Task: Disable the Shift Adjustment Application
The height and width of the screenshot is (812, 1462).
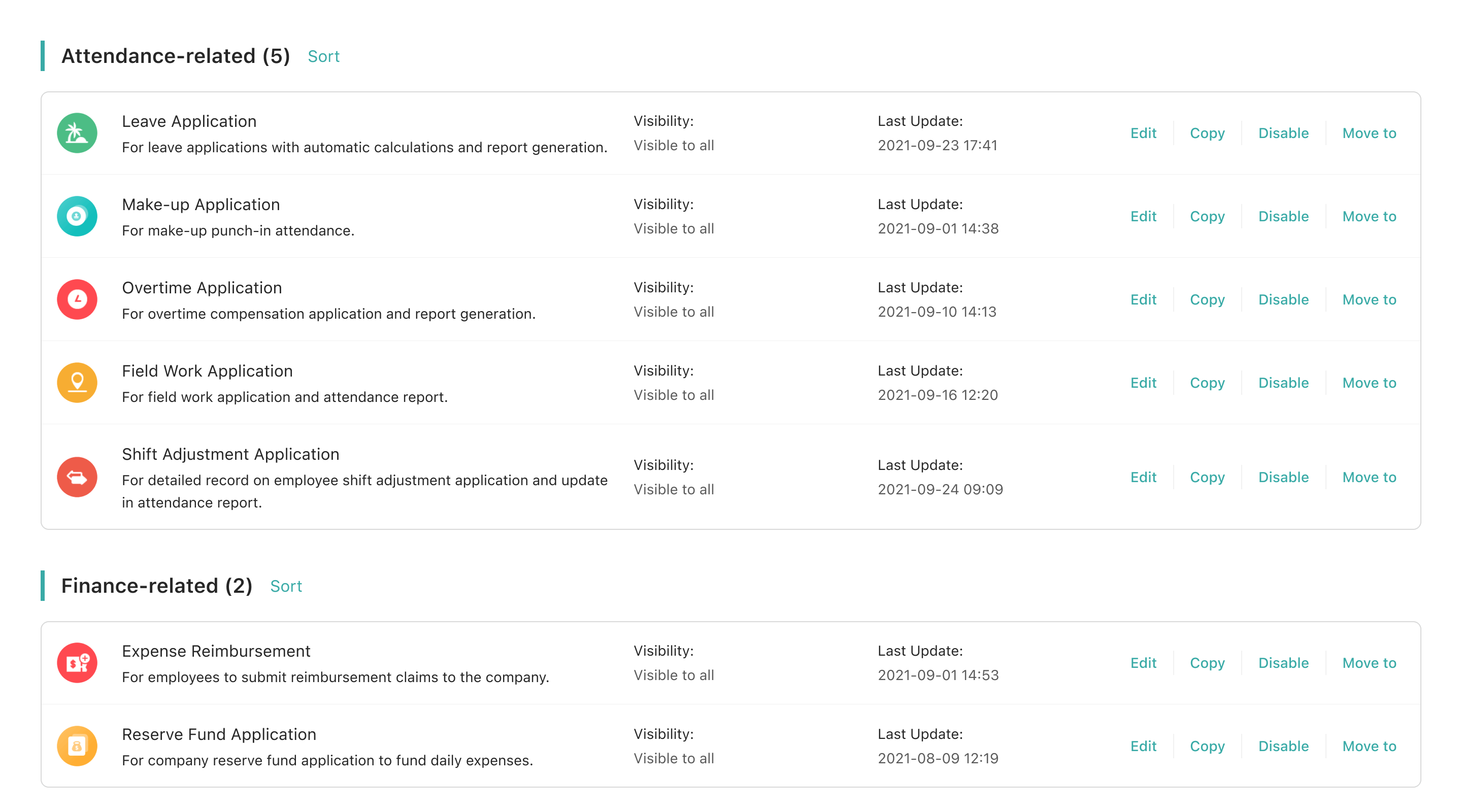Action: click(1283, 477)
